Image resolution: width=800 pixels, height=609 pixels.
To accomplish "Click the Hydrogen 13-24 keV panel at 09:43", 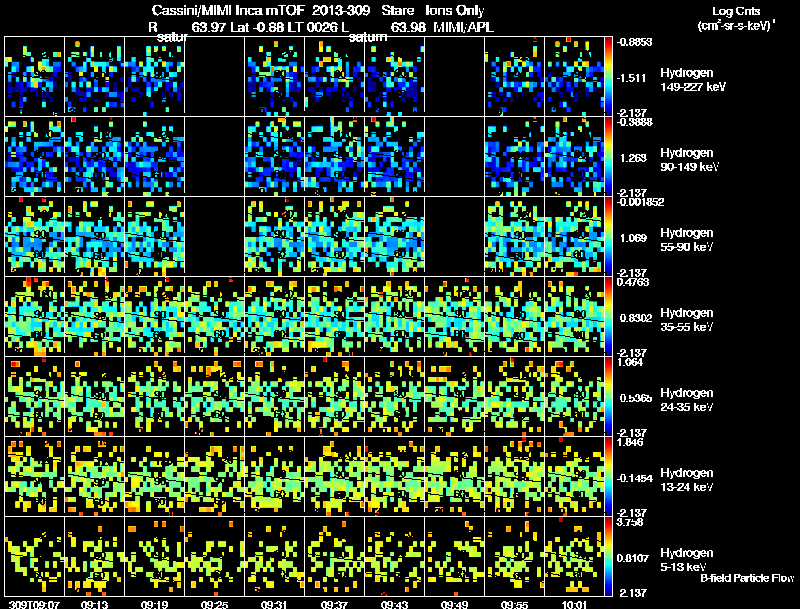I will [394, 476].
